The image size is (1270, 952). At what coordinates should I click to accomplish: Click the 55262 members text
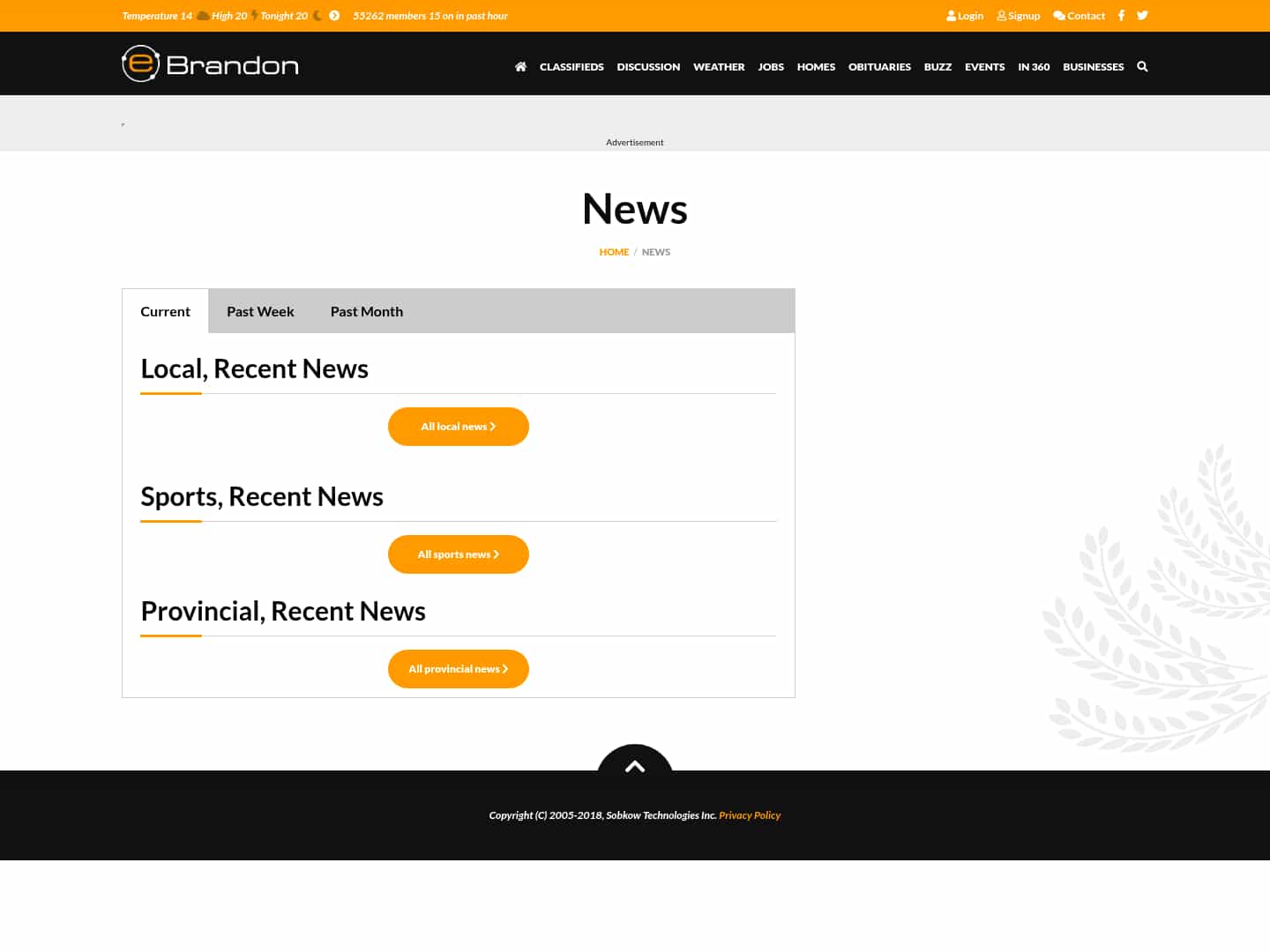[x=430, y=16]
